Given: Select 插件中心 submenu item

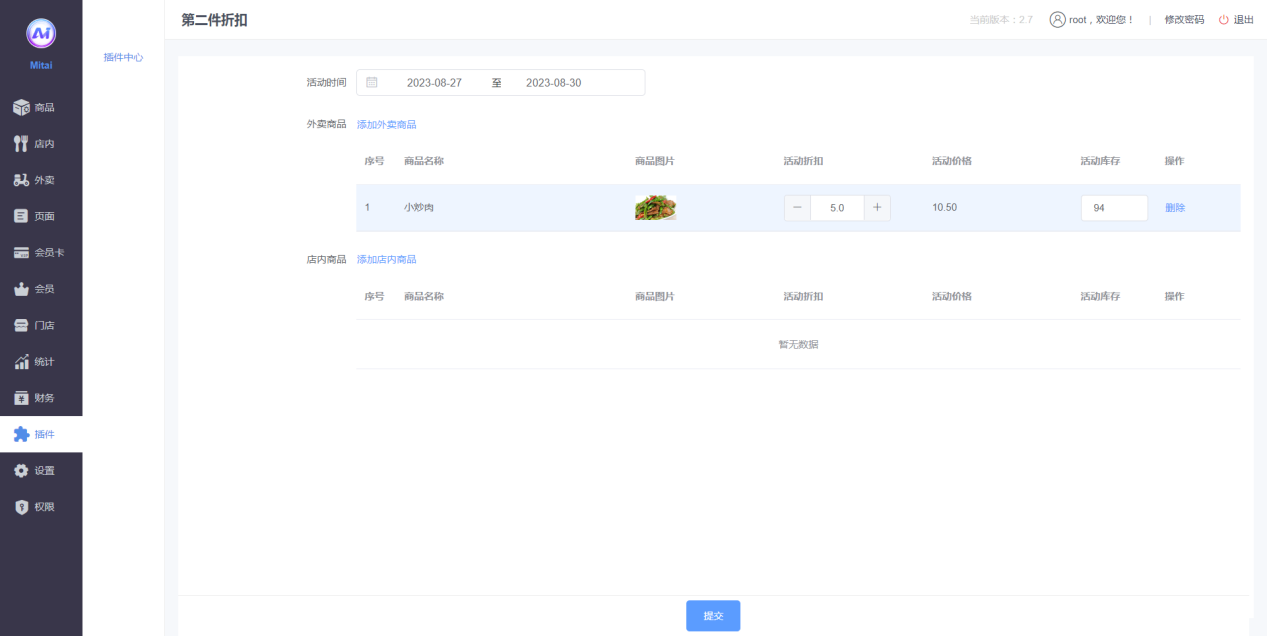Looking at the screenshot, I should point(123,58).
